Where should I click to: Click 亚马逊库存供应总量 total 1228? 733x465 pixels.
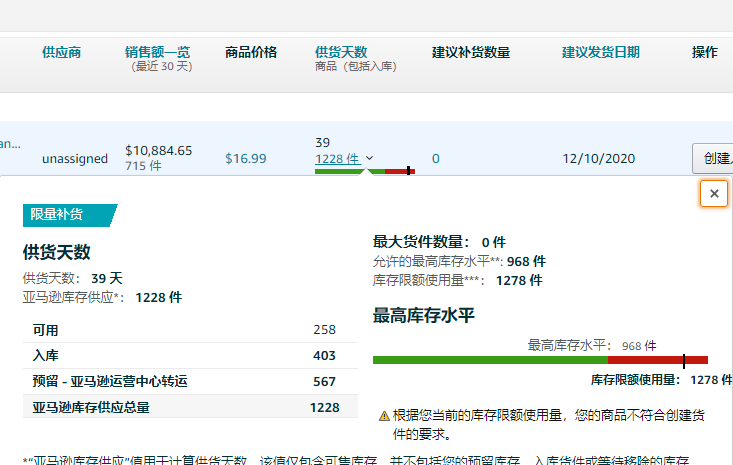(324, 408)
